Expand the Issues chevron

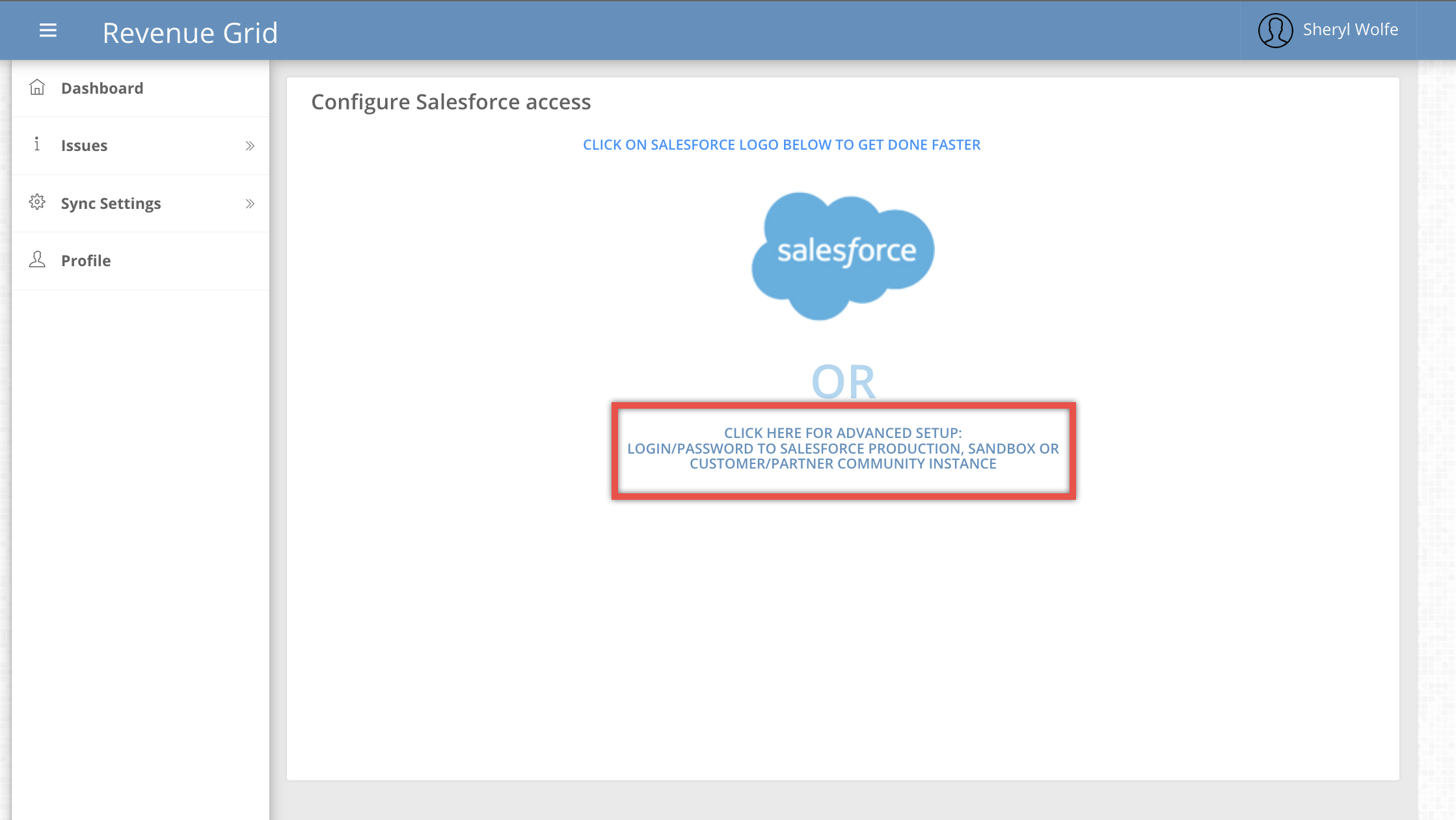click(250, 146)
